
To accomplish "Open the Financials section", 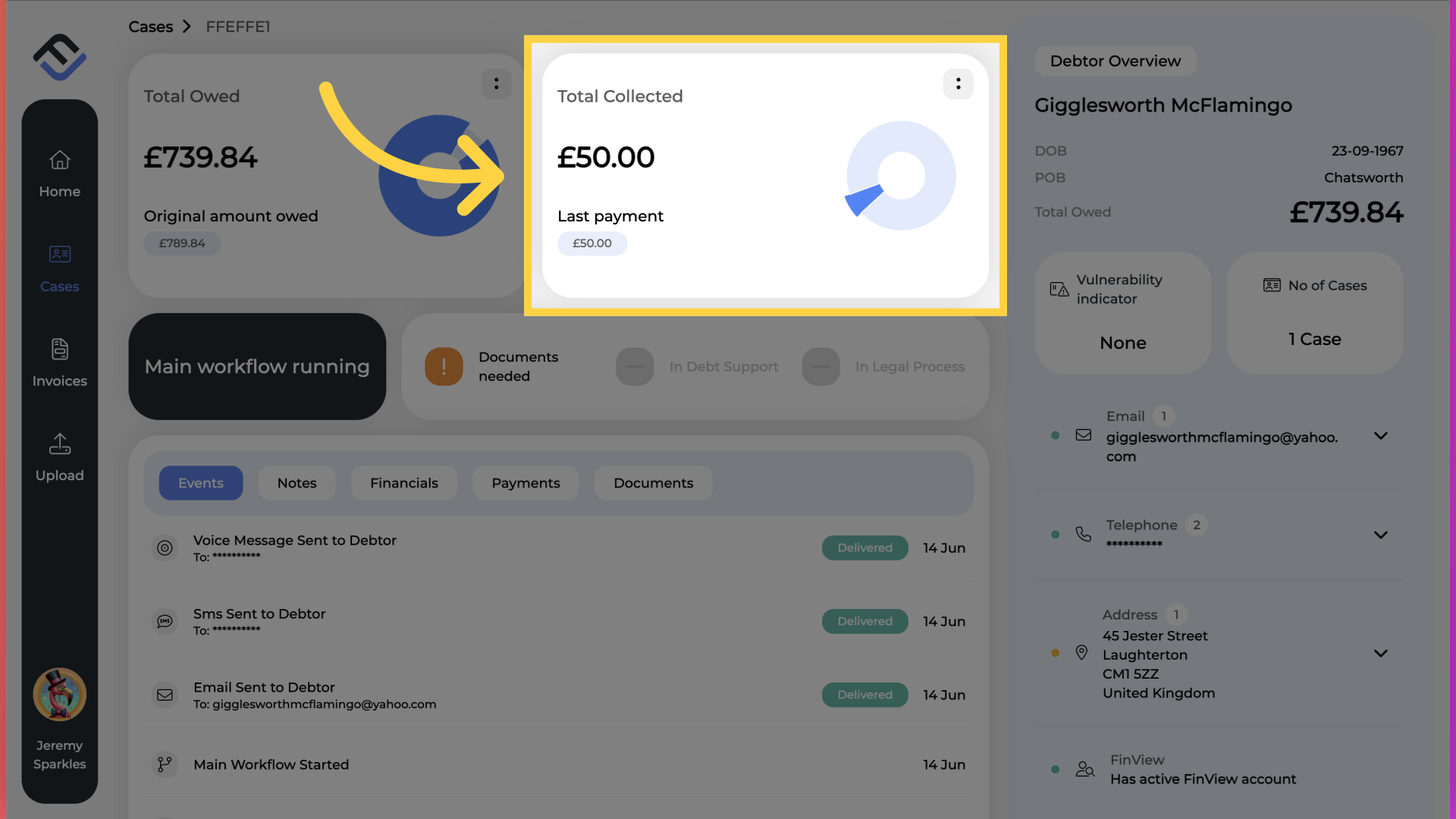I will coord(404,483).
